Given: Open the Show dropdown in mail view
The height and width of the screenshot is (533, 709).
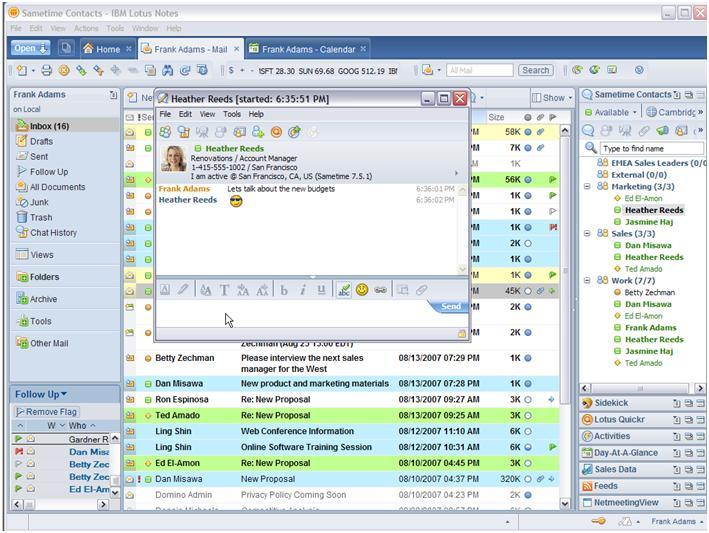Looking at the screenshot, I should coord(552,98).
